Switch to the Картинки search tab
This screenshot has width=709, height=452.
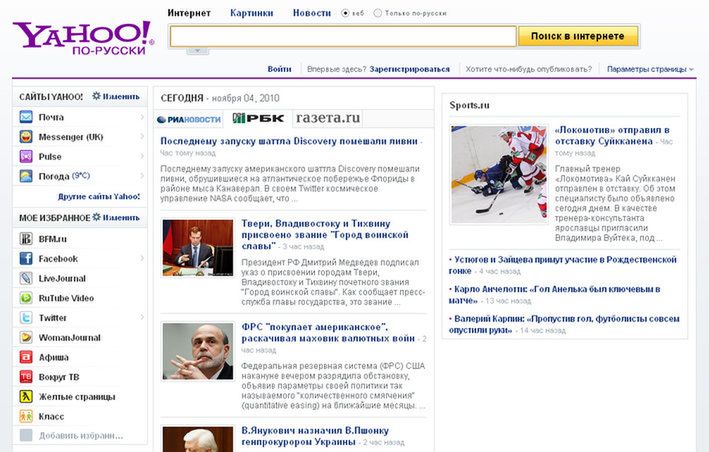[x=251, y=13]
